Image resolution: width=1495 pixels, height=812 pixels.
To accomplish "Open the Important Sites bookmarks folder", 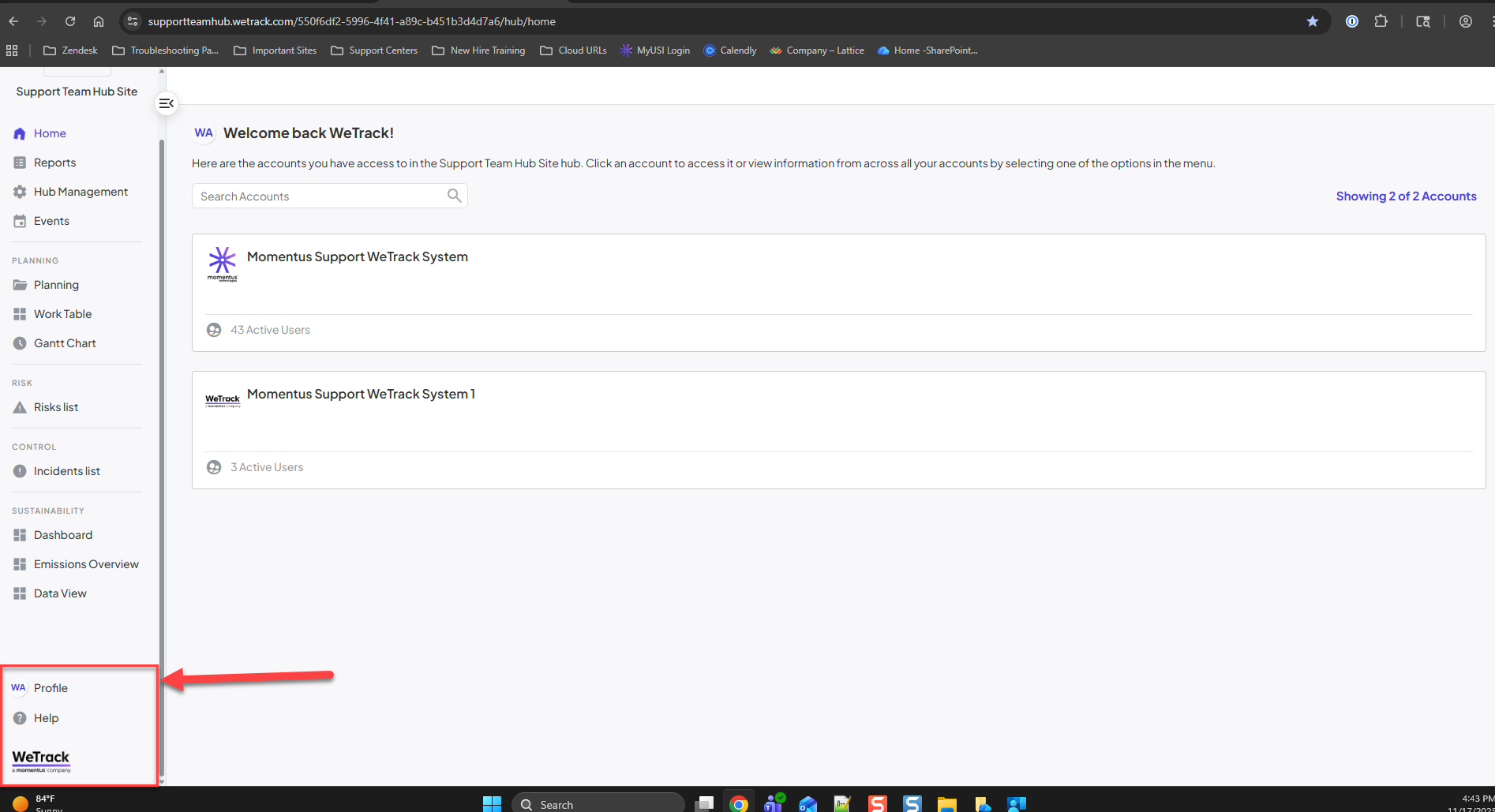I will click(275, 51).
